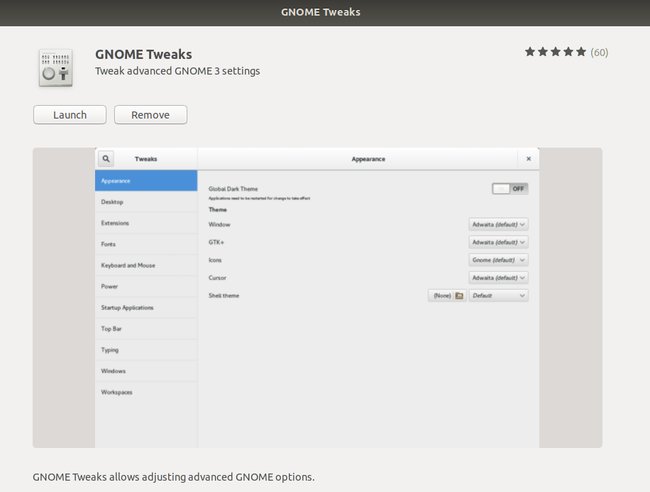
Task: Click the folder icon beside (None)
Action: pos(459,296)
